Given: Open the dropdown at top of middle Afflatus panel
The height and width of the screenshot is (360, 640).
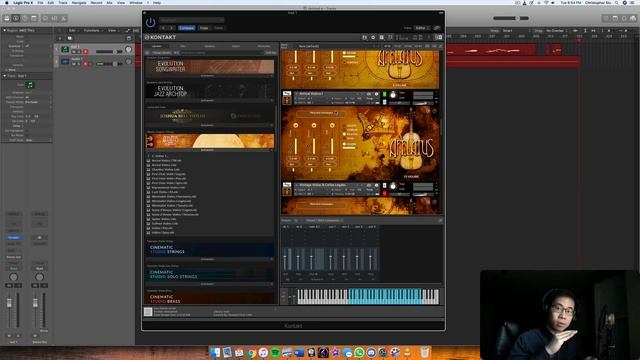Looking at the screenshot, I should (x=321, y=113).
